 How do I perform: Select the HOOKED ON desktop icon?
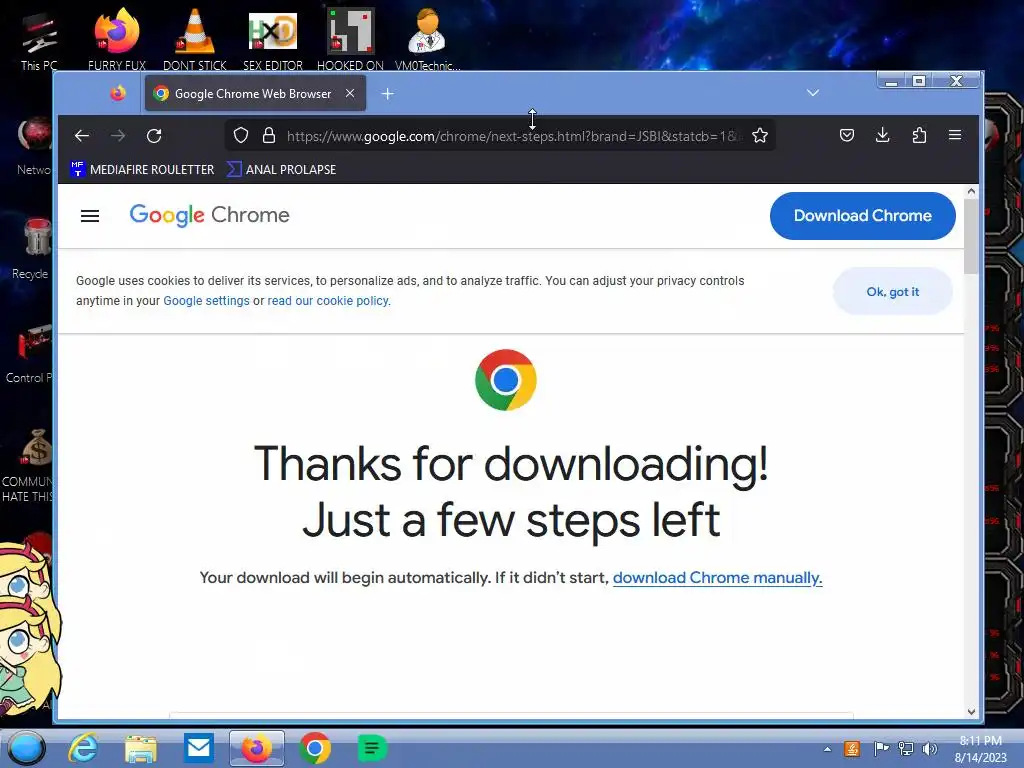[351, 40]
